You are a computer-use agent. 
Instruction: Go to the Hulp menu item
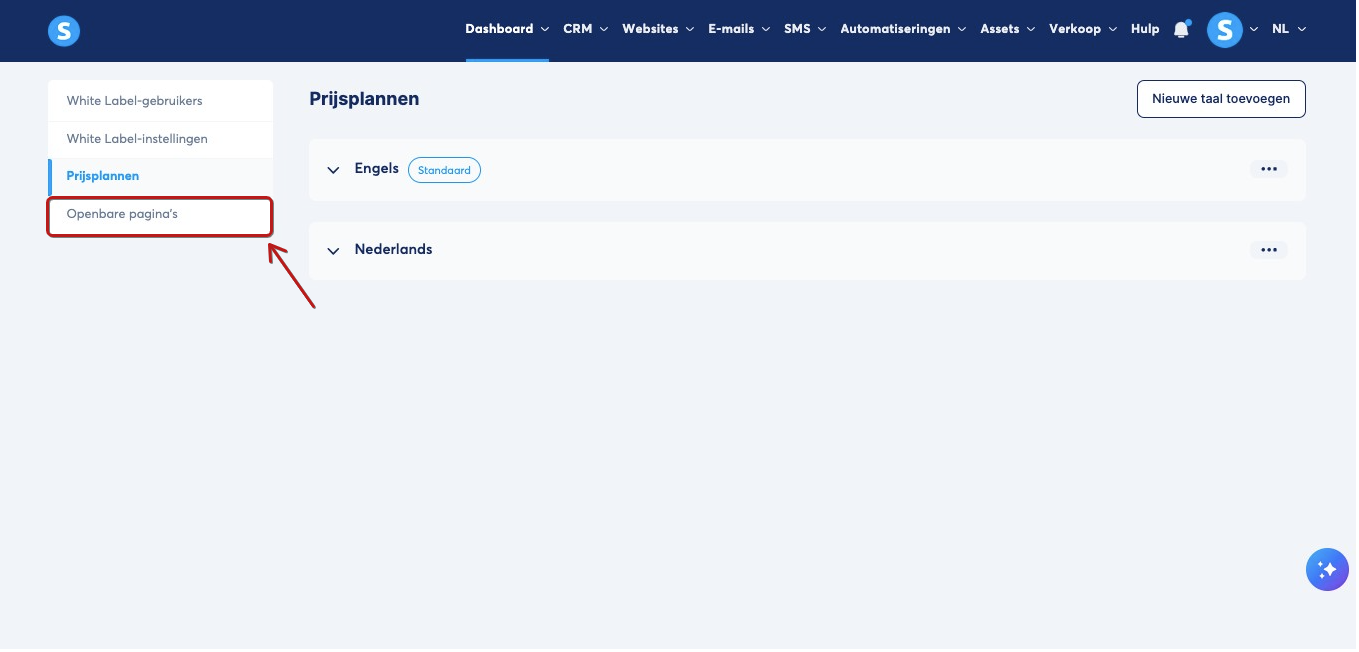[x=1145, y=29]
